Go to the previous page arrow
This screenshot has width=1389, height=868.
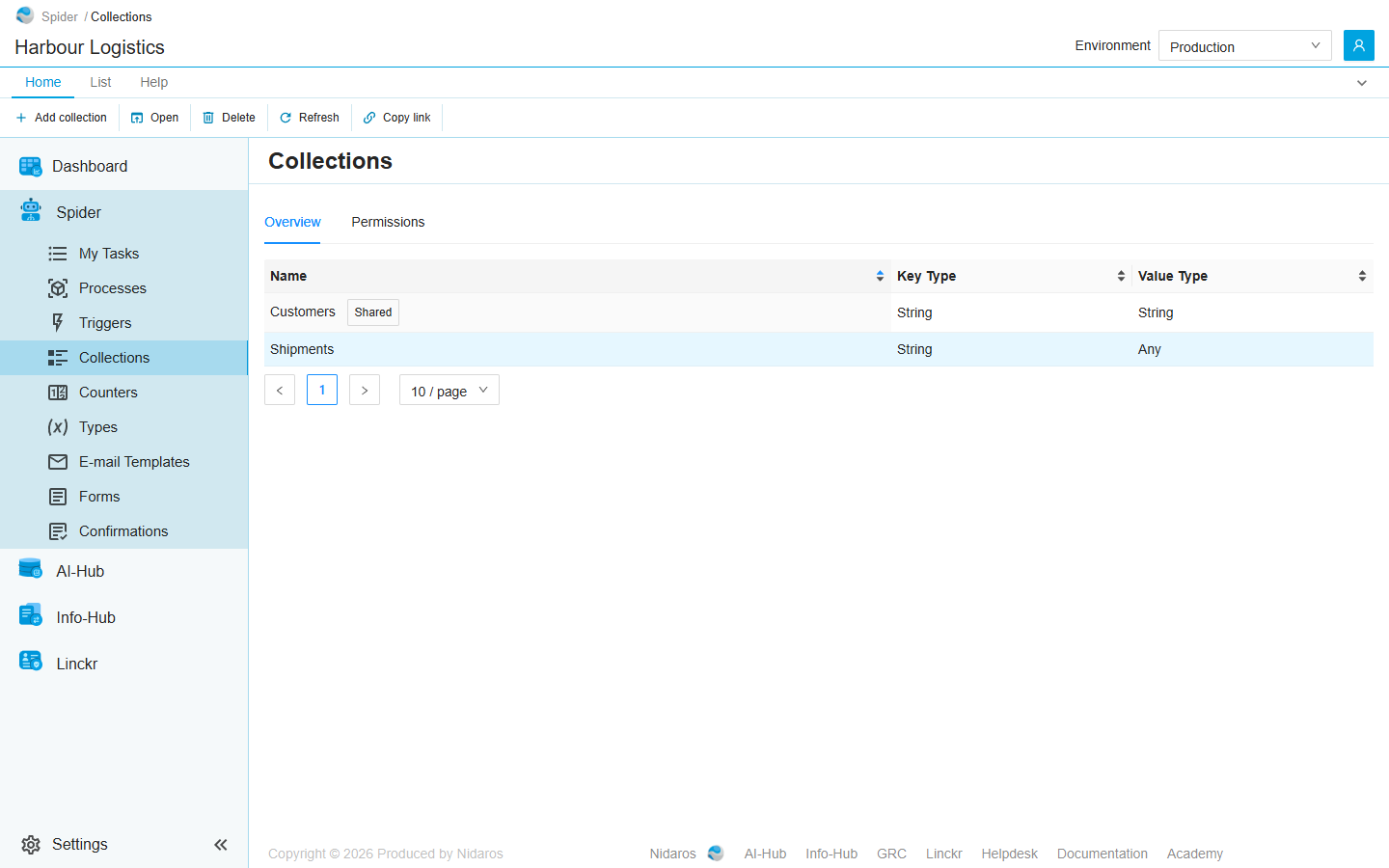click(x=280, y=390)
